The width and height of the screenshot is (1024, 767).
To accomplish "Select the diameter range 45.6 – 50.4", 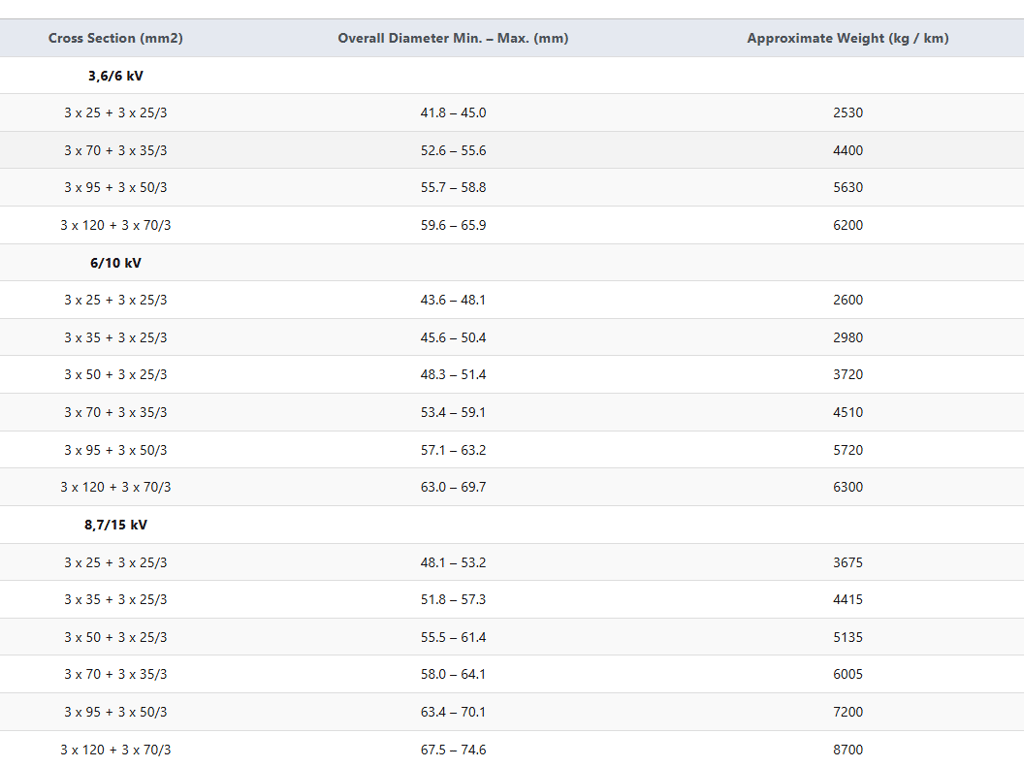I will pos(453,338).
